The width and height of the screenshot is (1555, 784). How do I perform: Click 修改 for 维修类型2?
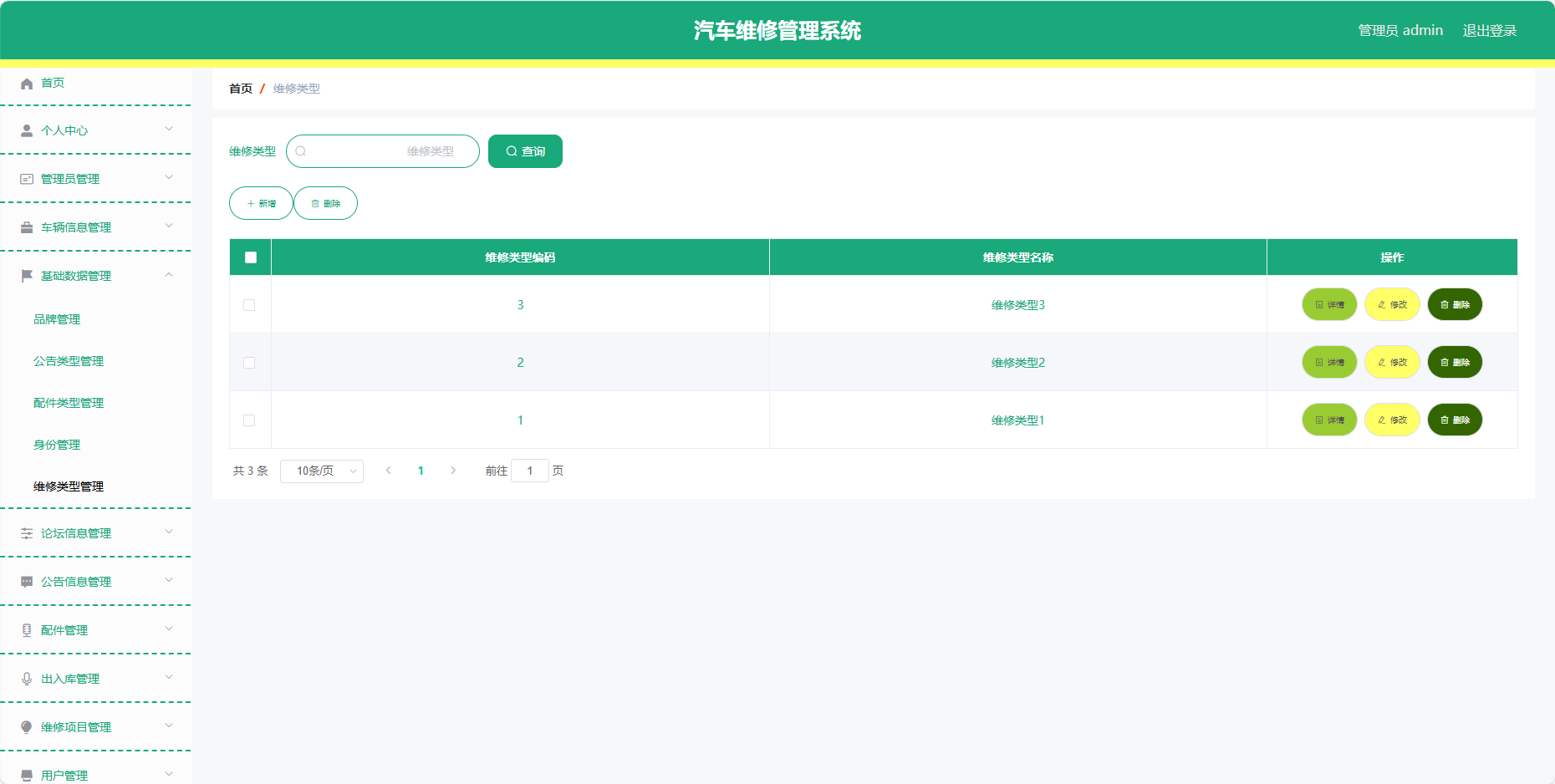(1392, 362)
